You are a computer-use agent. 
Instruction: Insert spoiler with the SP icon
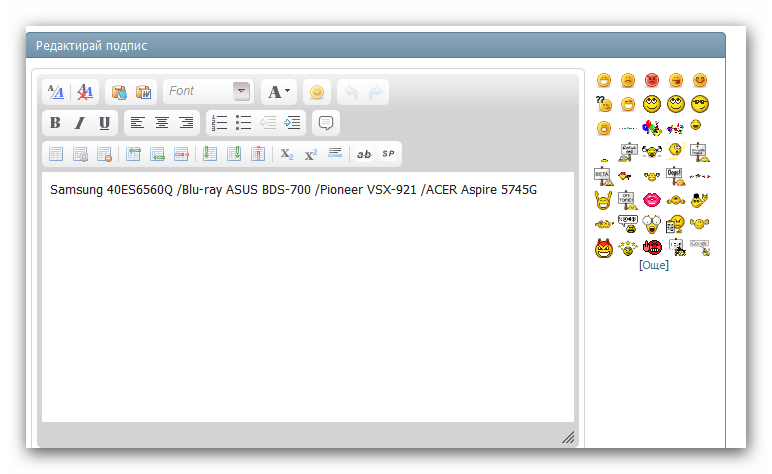pyautogui.click(x=388, y=154)
